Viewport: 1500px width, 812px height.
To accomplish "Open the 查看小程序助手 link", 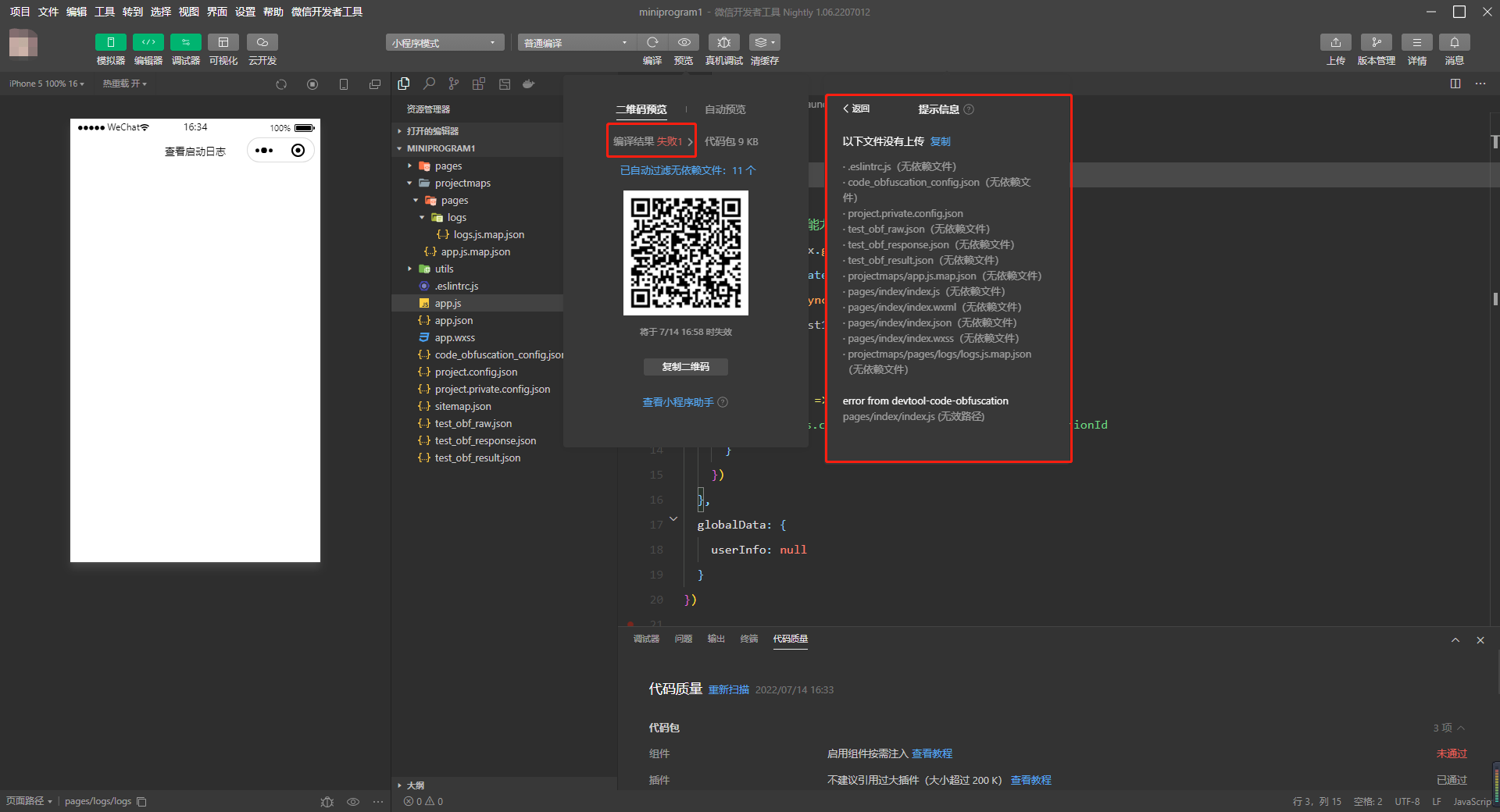I will 678,402.
